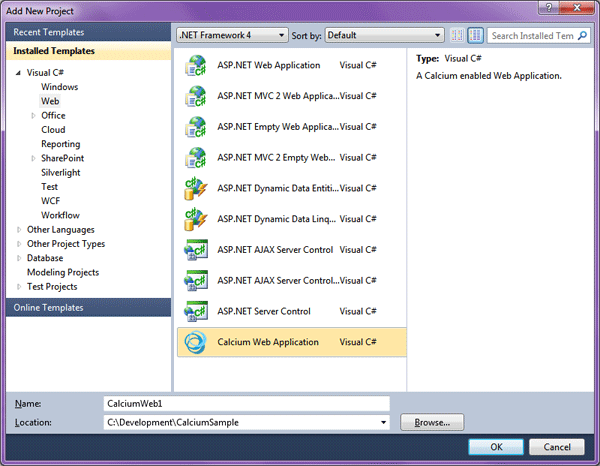Click the ASP.NET Web Application template icon
The height and width of the screenshot is (466, 600).
click(196, 65)
